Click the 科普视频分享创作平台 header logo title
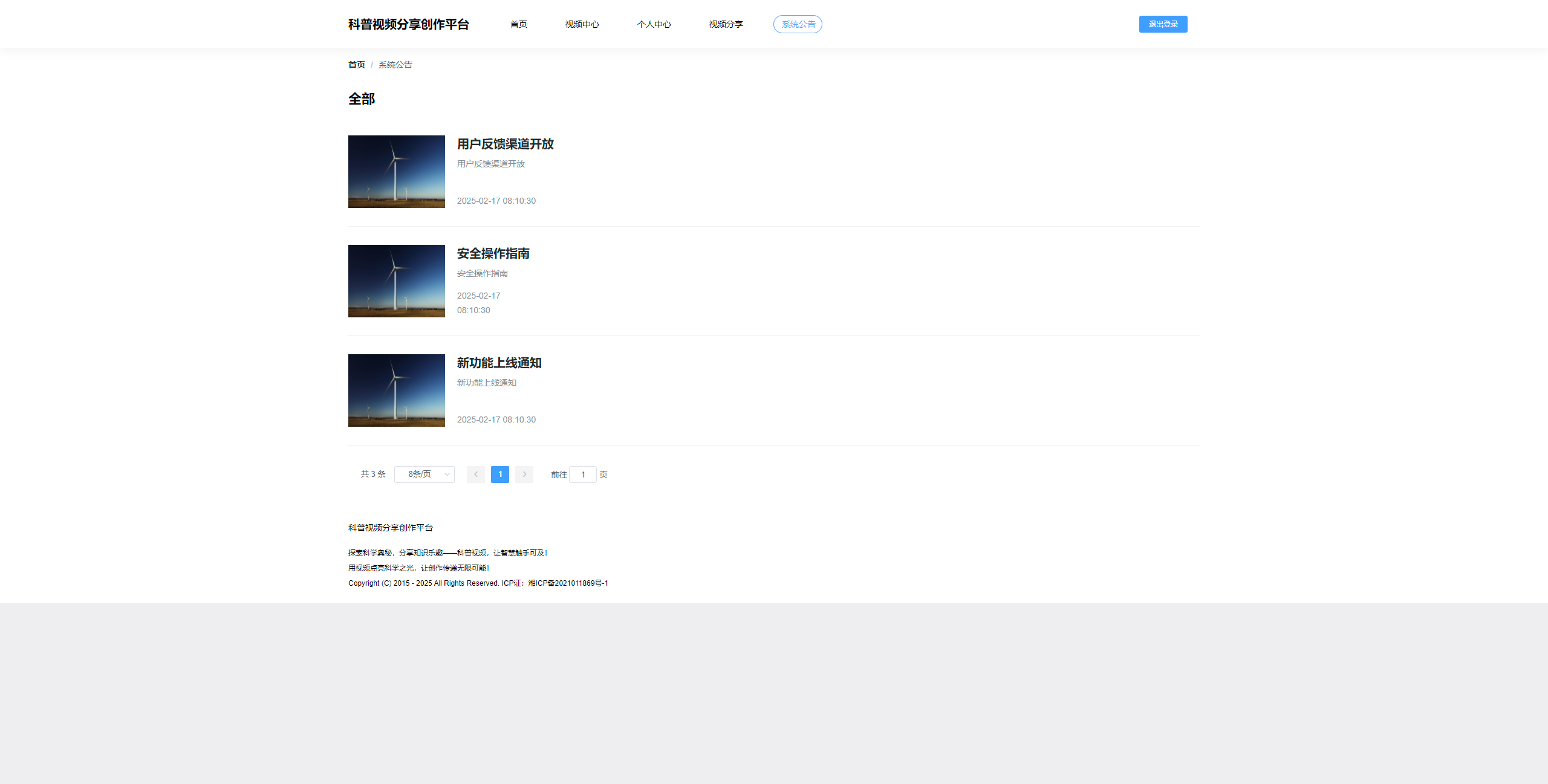 point(409,24)
